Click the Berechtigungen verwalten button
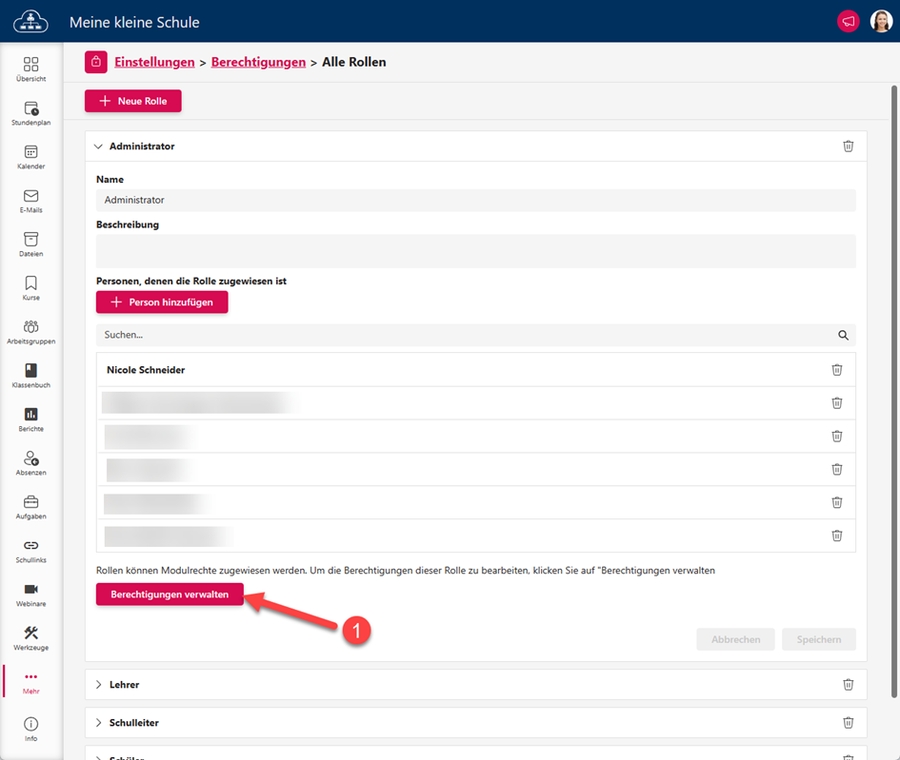 169,594
